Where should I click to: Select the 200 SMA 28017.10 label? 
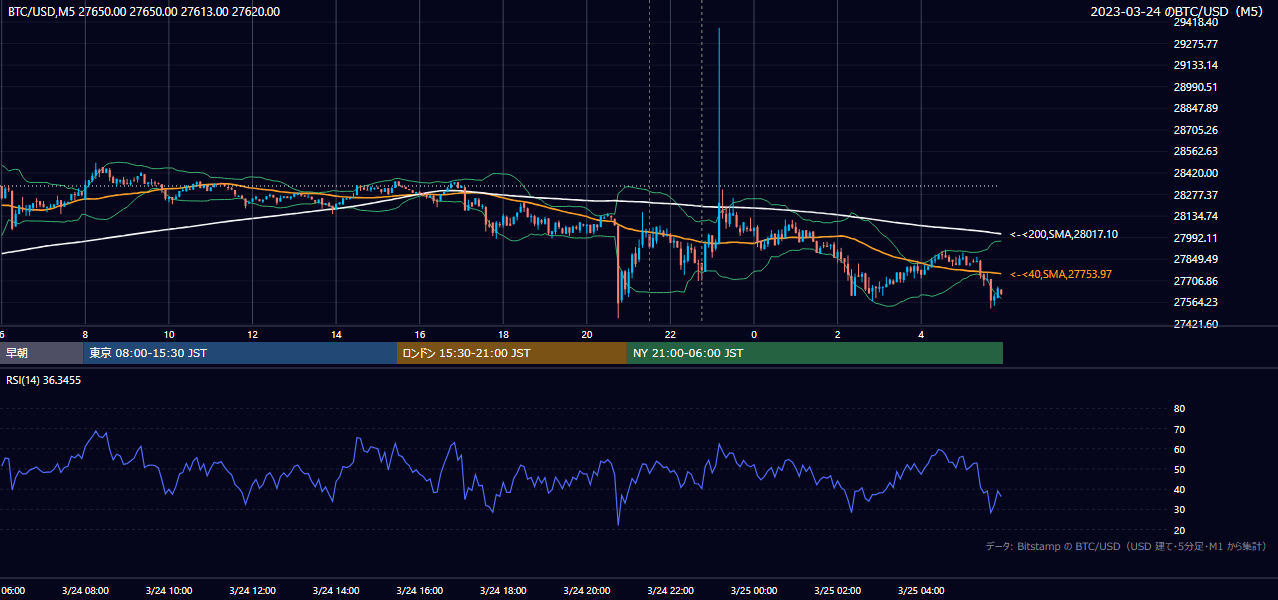(x=1064, y=234)
